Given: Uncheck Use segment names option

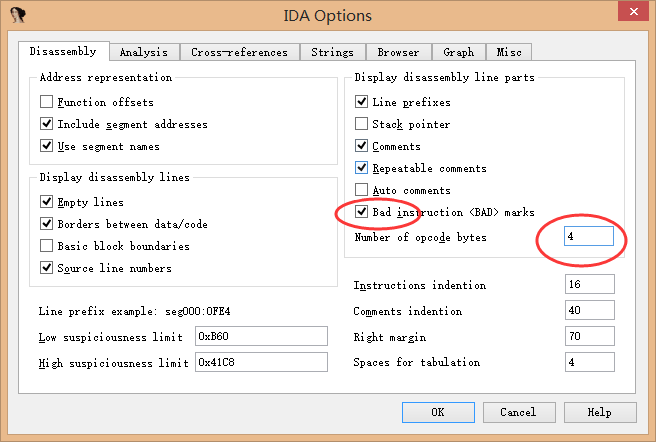Looking at the screenshot, I should pyautogui.click(x=47, y=146).
